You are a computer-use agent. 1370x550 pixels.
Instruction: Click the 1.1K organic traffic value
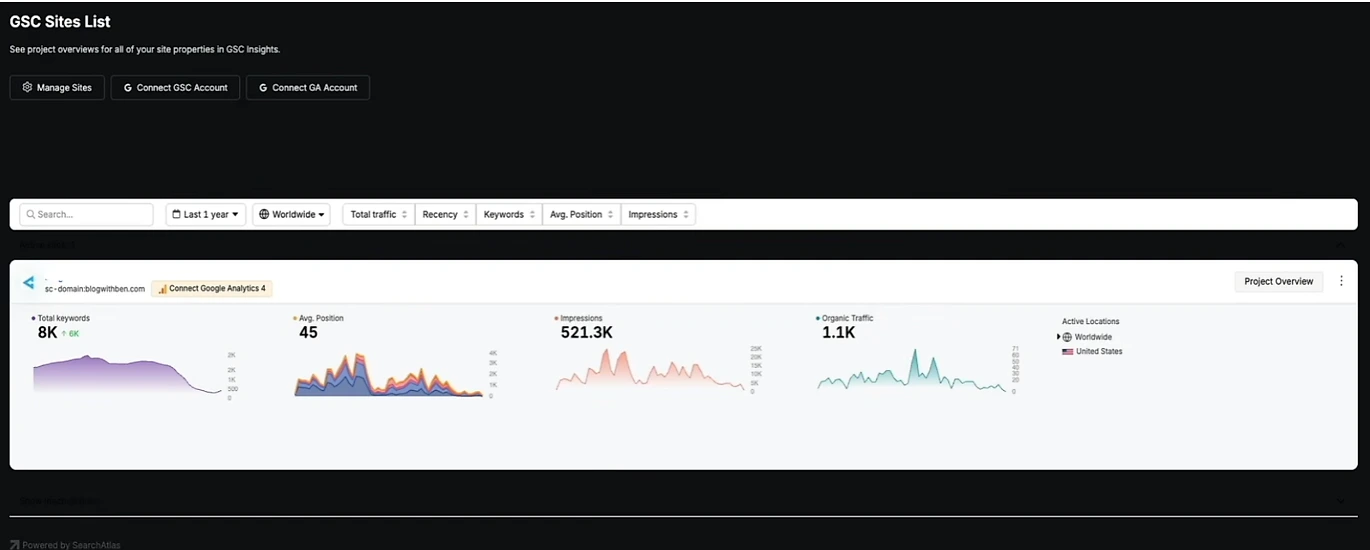click(x=839, y=333)
